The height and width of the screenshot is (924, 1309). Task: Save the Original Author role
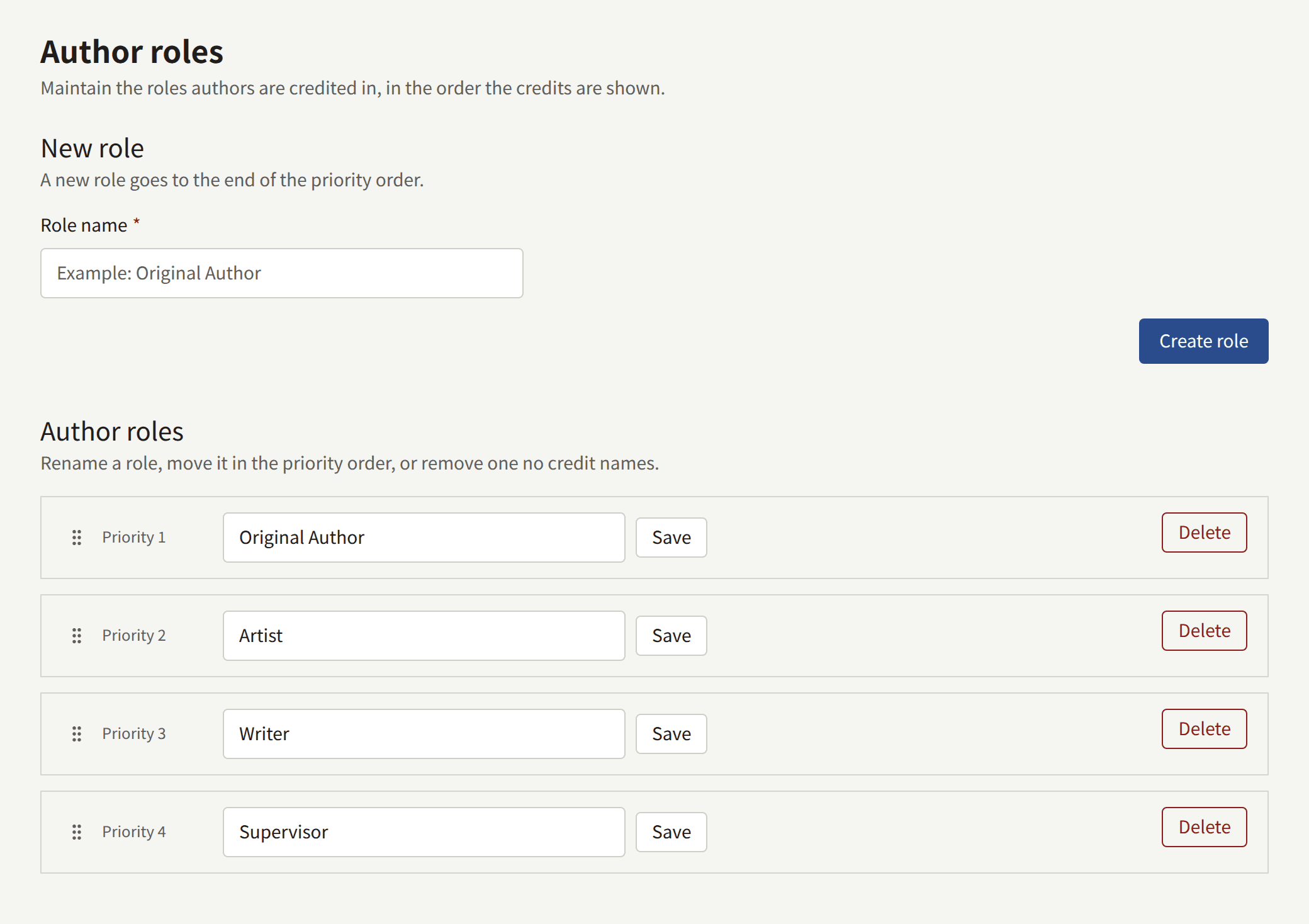[671, 538]
